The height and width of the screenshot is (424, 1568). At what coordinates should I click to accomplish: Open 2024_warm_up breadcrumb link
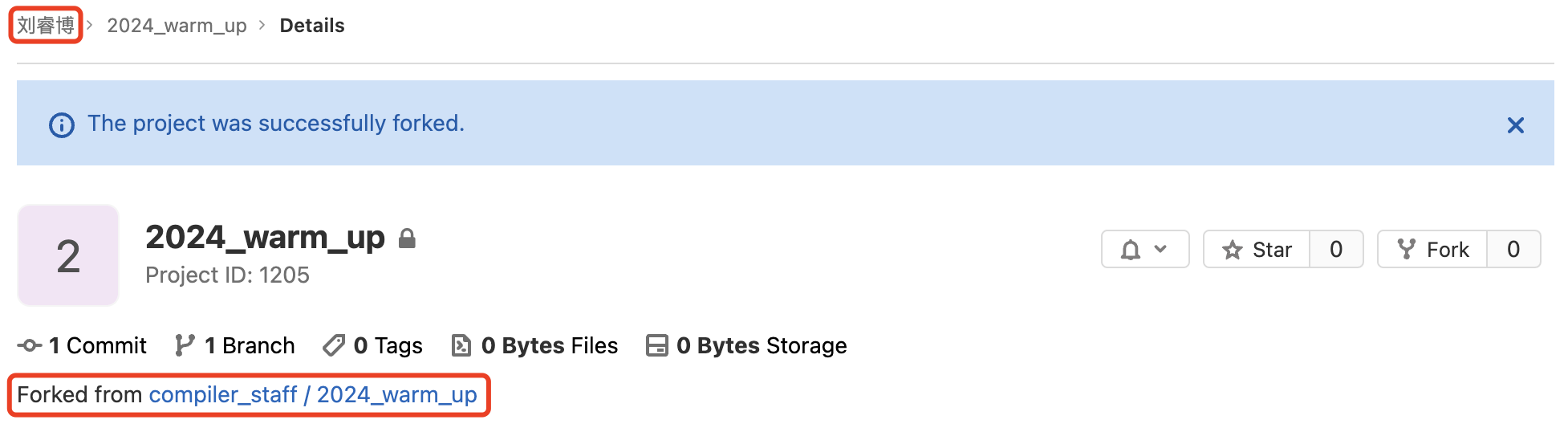pos(177,26)
